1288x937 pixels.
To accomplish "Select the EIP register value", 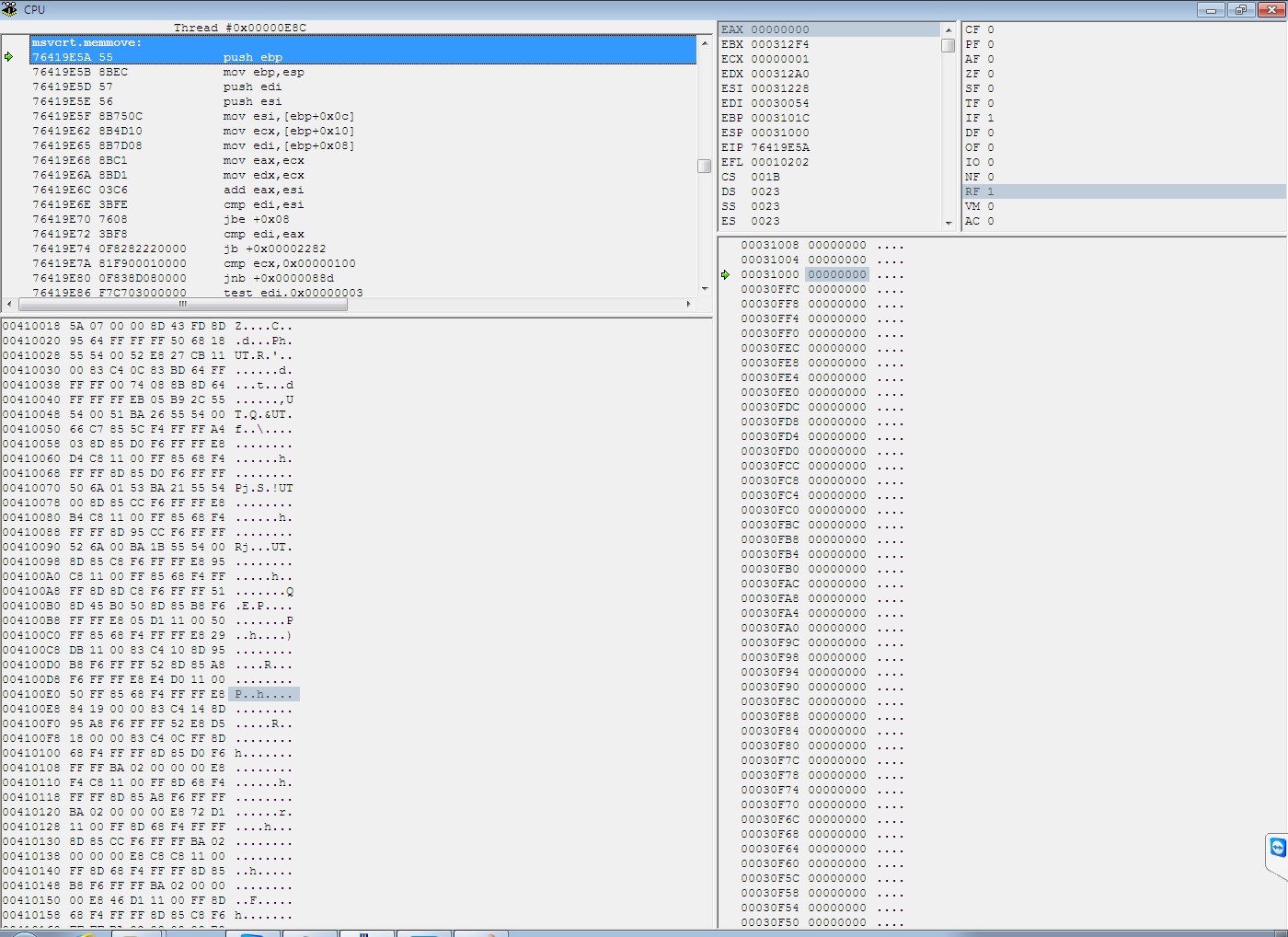I will 780,147.
